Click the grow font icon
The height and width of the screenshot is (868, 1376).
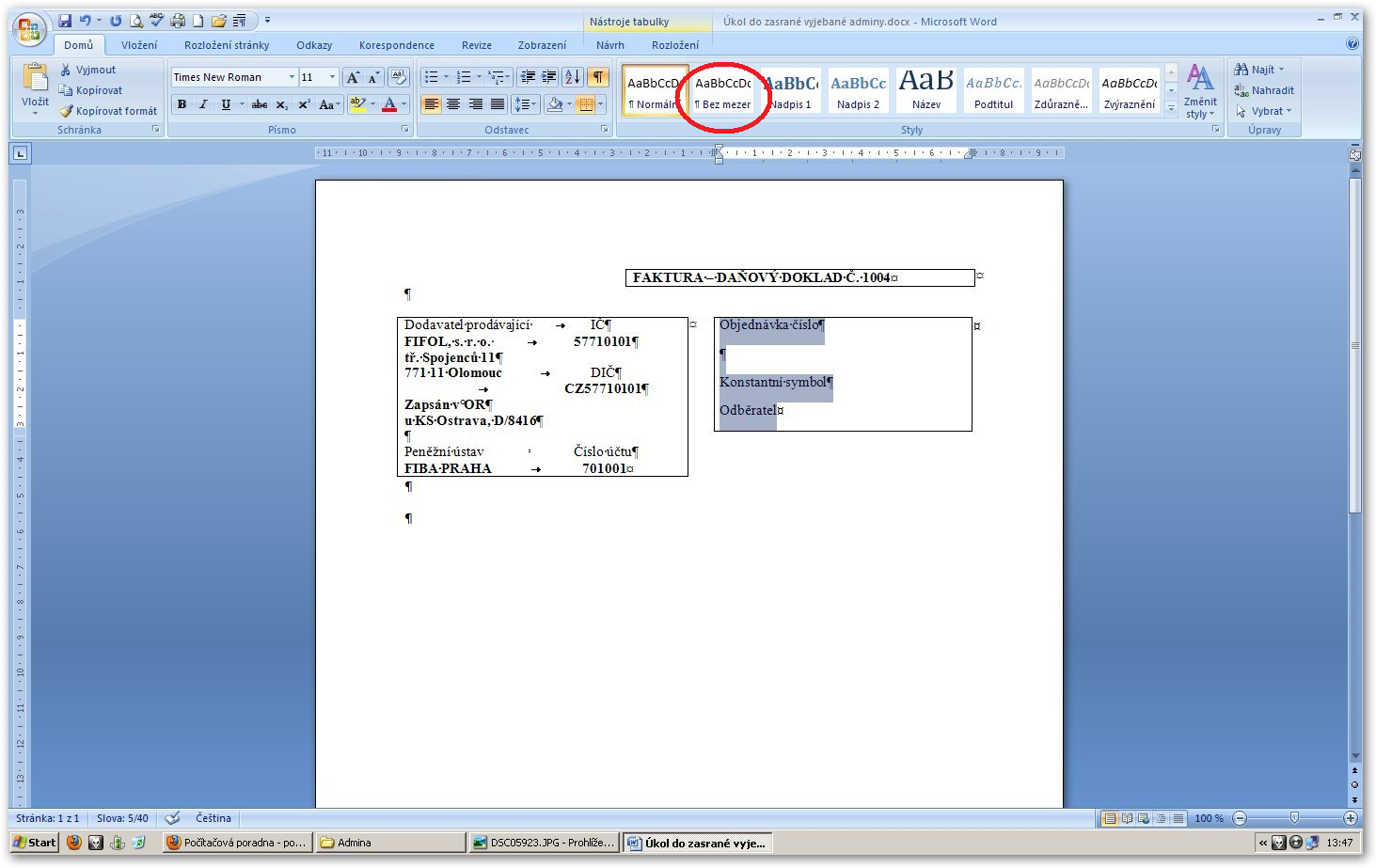point(353,77)
